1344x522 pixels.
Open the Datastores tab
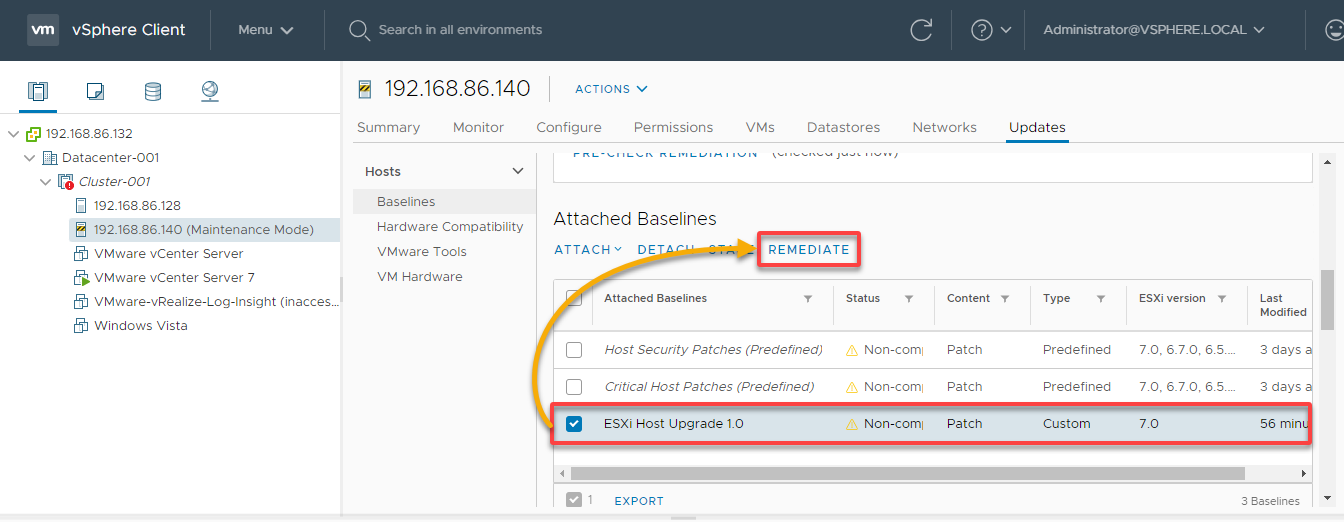tap(843, 128)
